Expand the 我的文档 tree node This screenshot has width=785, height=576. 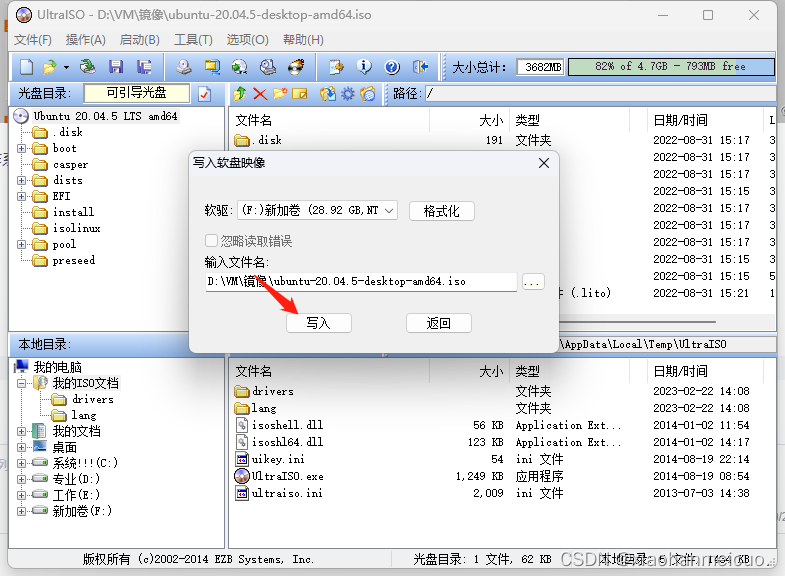[x=21, y=431]
